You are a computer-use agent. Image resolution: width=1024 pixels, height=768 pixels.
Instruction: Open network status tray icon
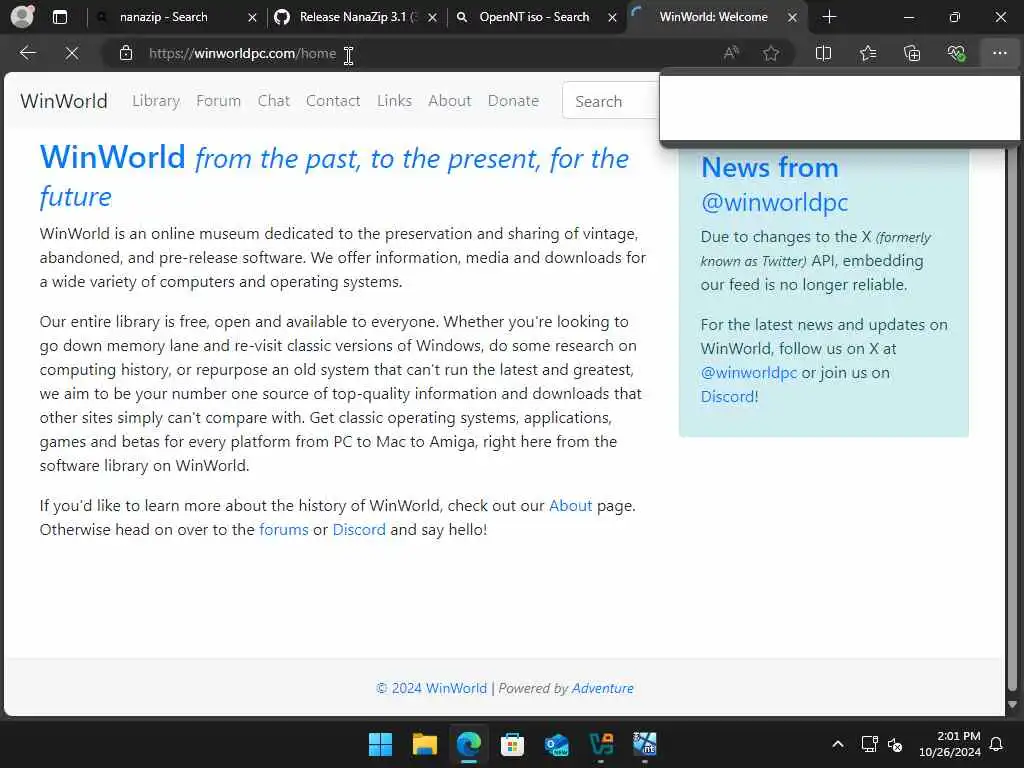coord(869,744)
